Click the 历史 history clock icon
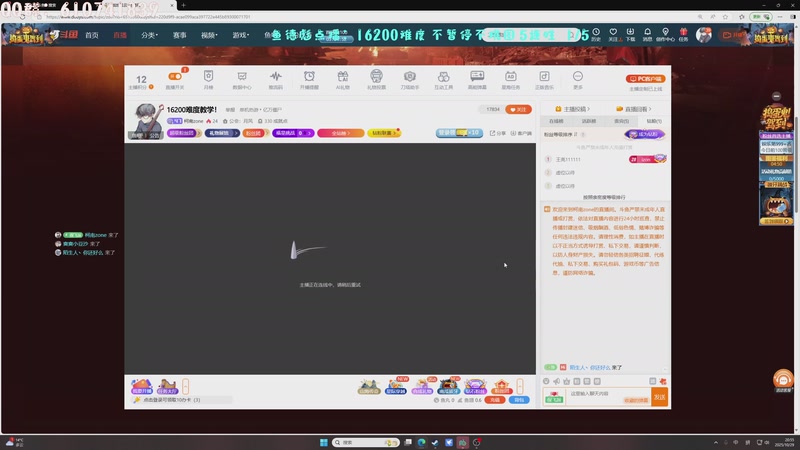Image resolution: width=800 pixels, height=450 pixels. click(x=596, y=34)
